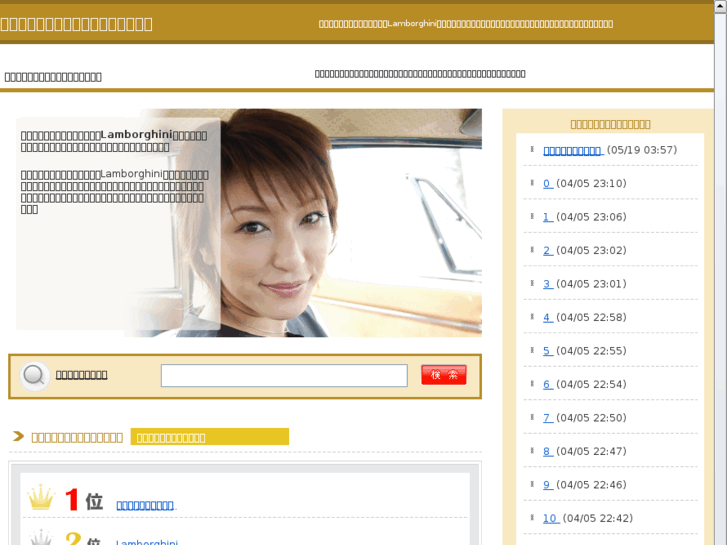
Task: Open sidebar link 2 dated 04/05 23:02
Action: click(x=548, y=250)
